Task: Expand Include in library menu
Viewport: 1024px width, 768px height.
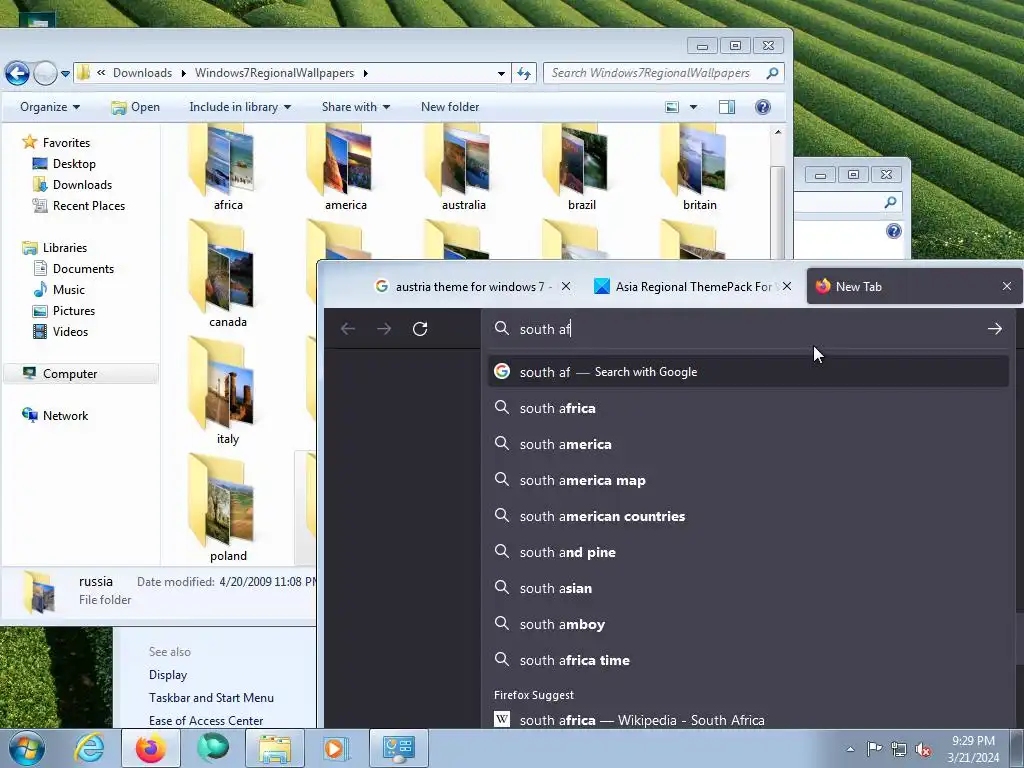Action: tap(240, 107)
